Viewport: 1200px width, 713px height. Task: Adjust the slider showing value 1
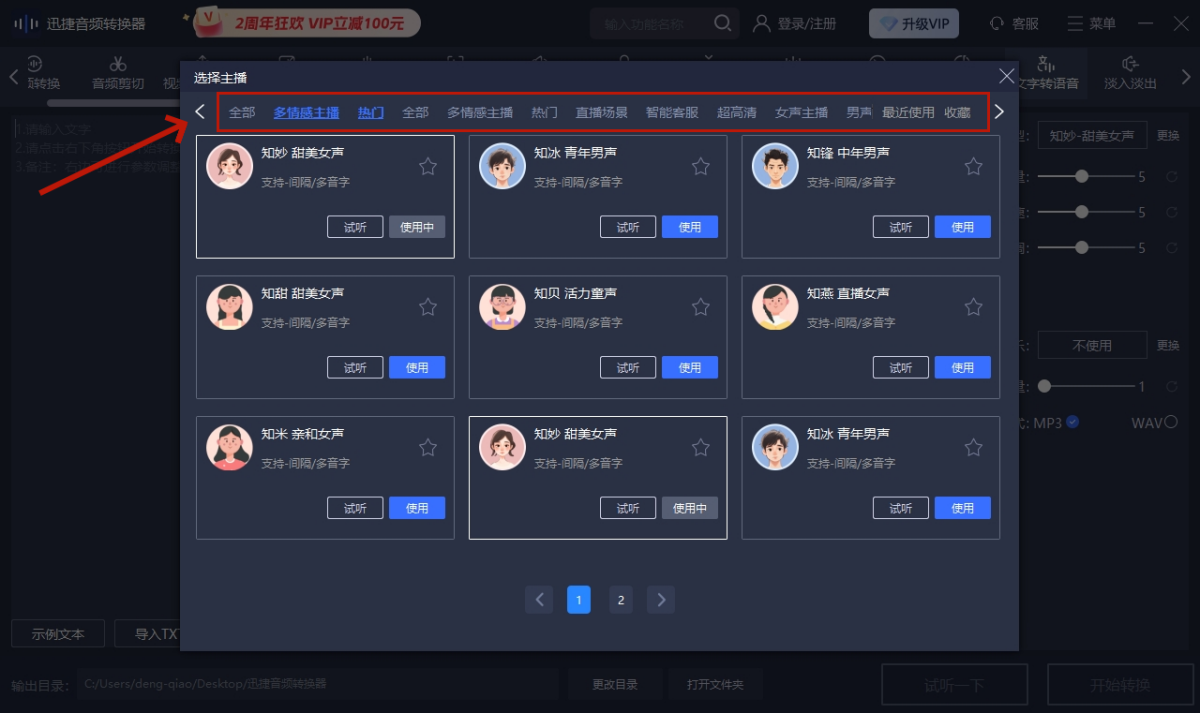pos(1085,386)
